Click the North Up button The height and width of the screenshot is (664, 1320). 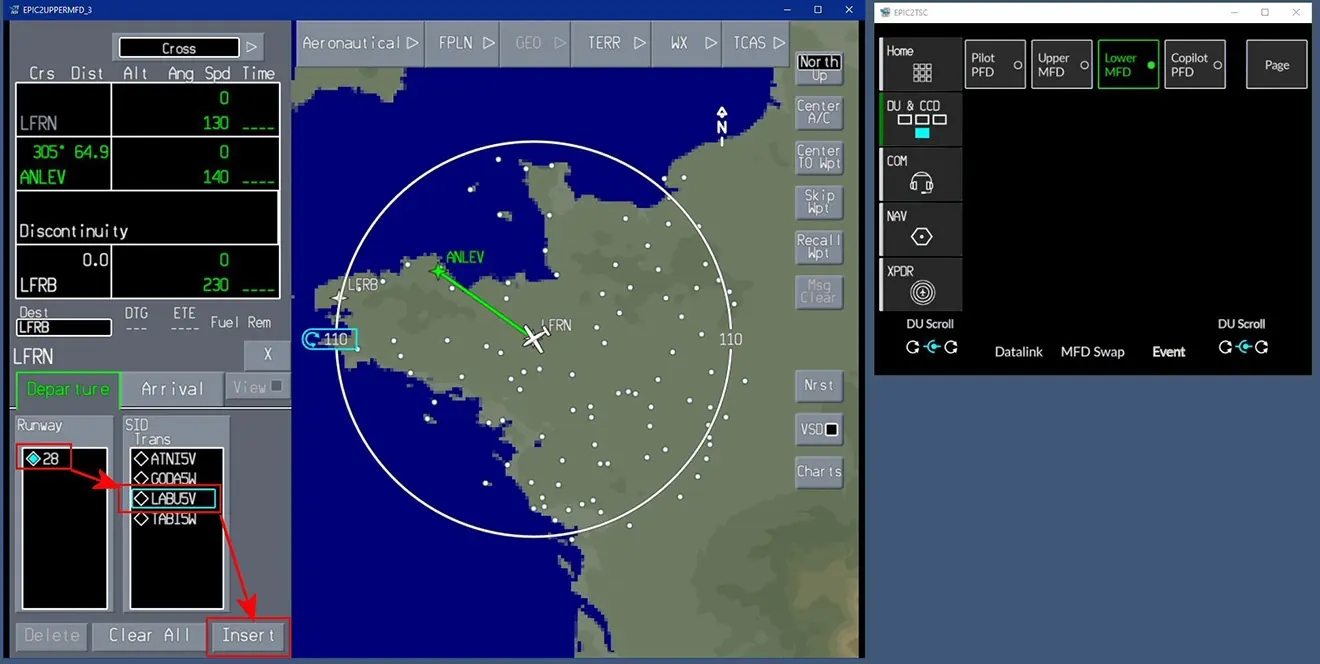[819, 68]
